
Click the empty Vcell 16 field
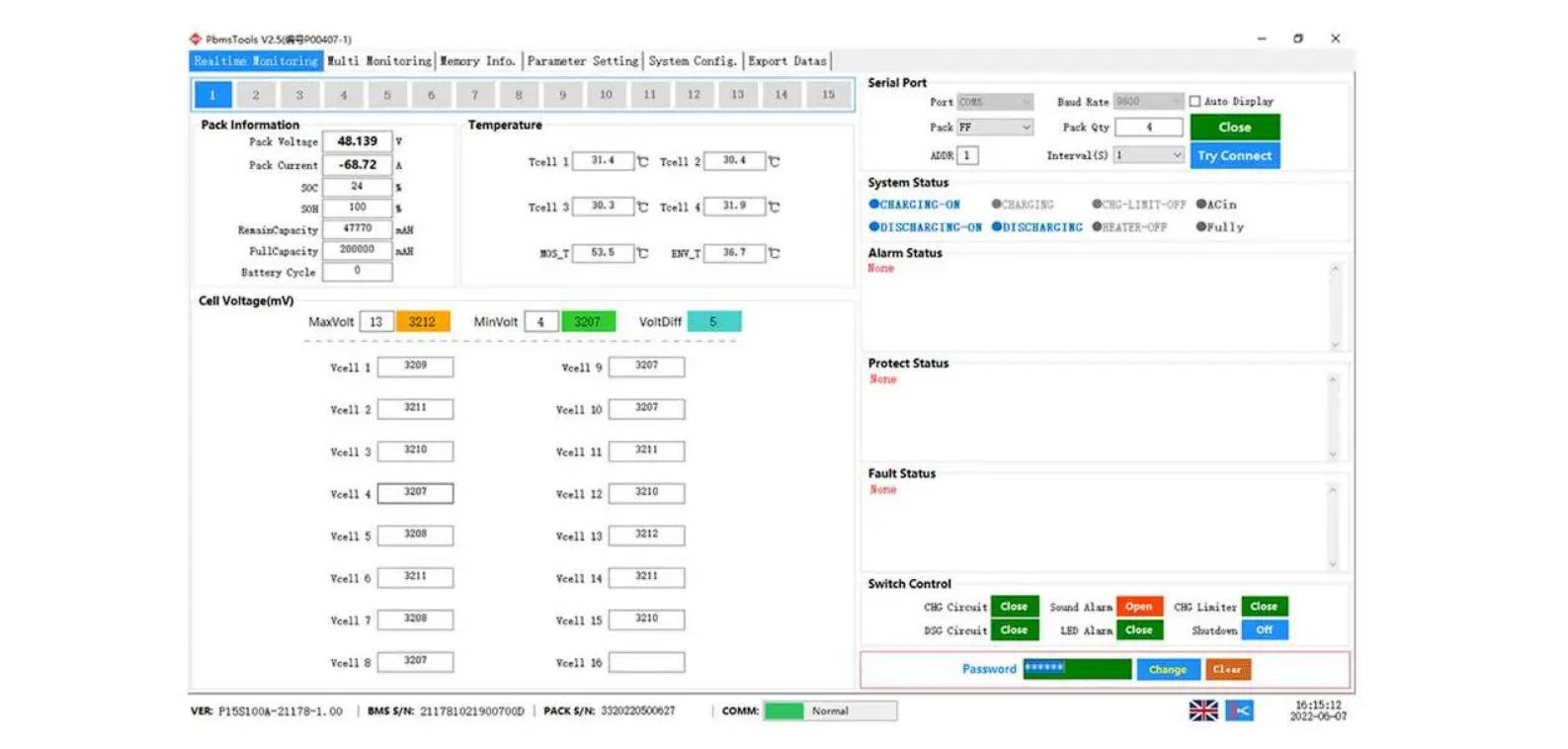647,662
